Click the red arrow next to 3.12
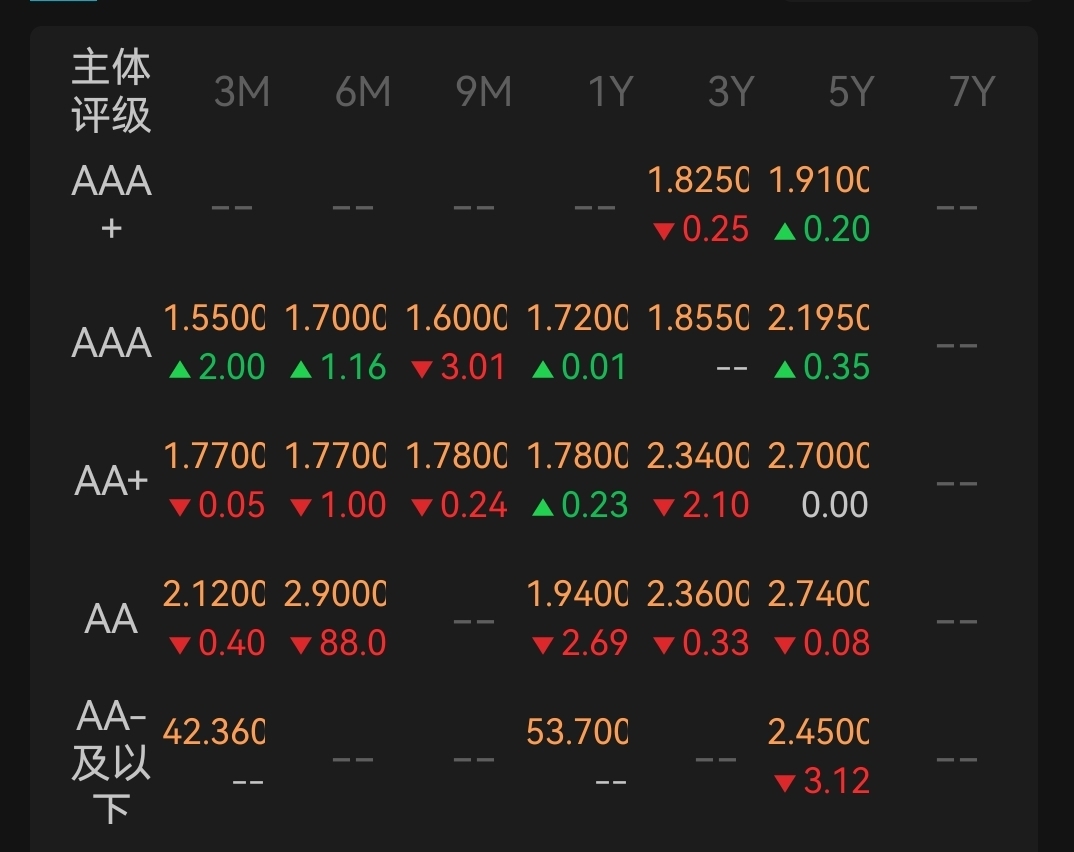The height and width of the screenshot is (852, 1074). 784,783
